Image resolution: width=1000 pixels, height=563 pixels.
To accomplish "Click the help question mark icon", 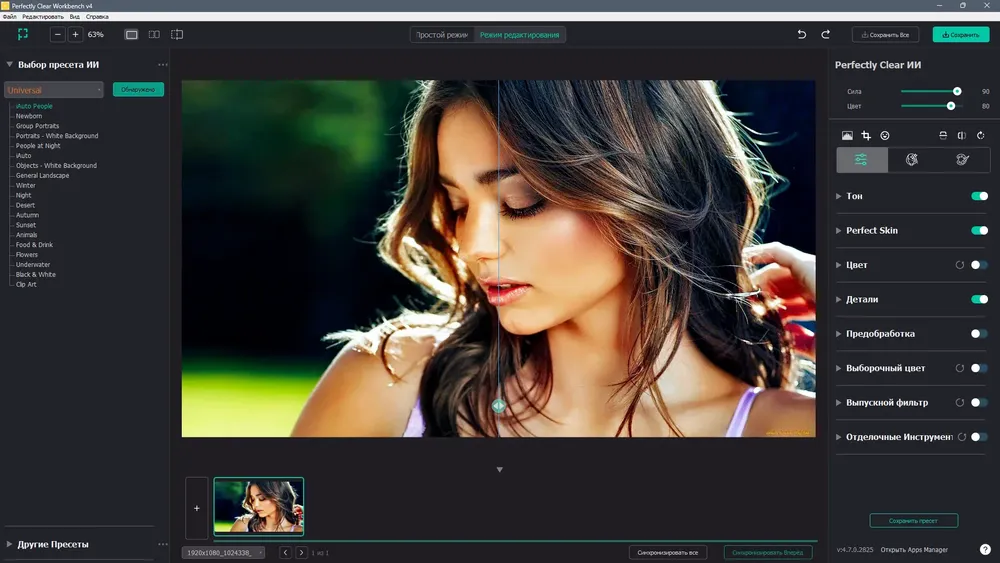I will tap(985, 549).
